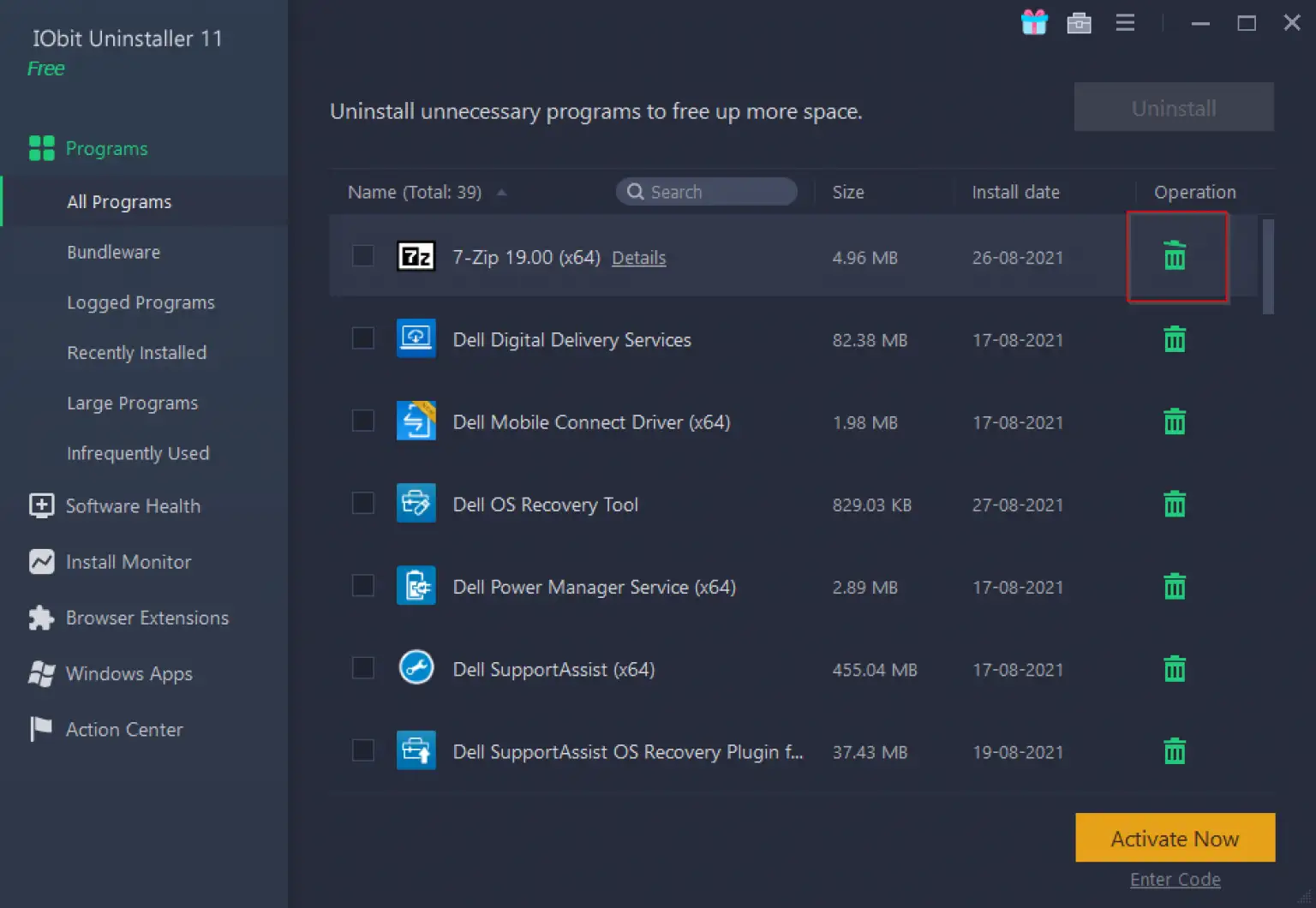Click the Dell OS Recovery Tool name

click(545, 505)
